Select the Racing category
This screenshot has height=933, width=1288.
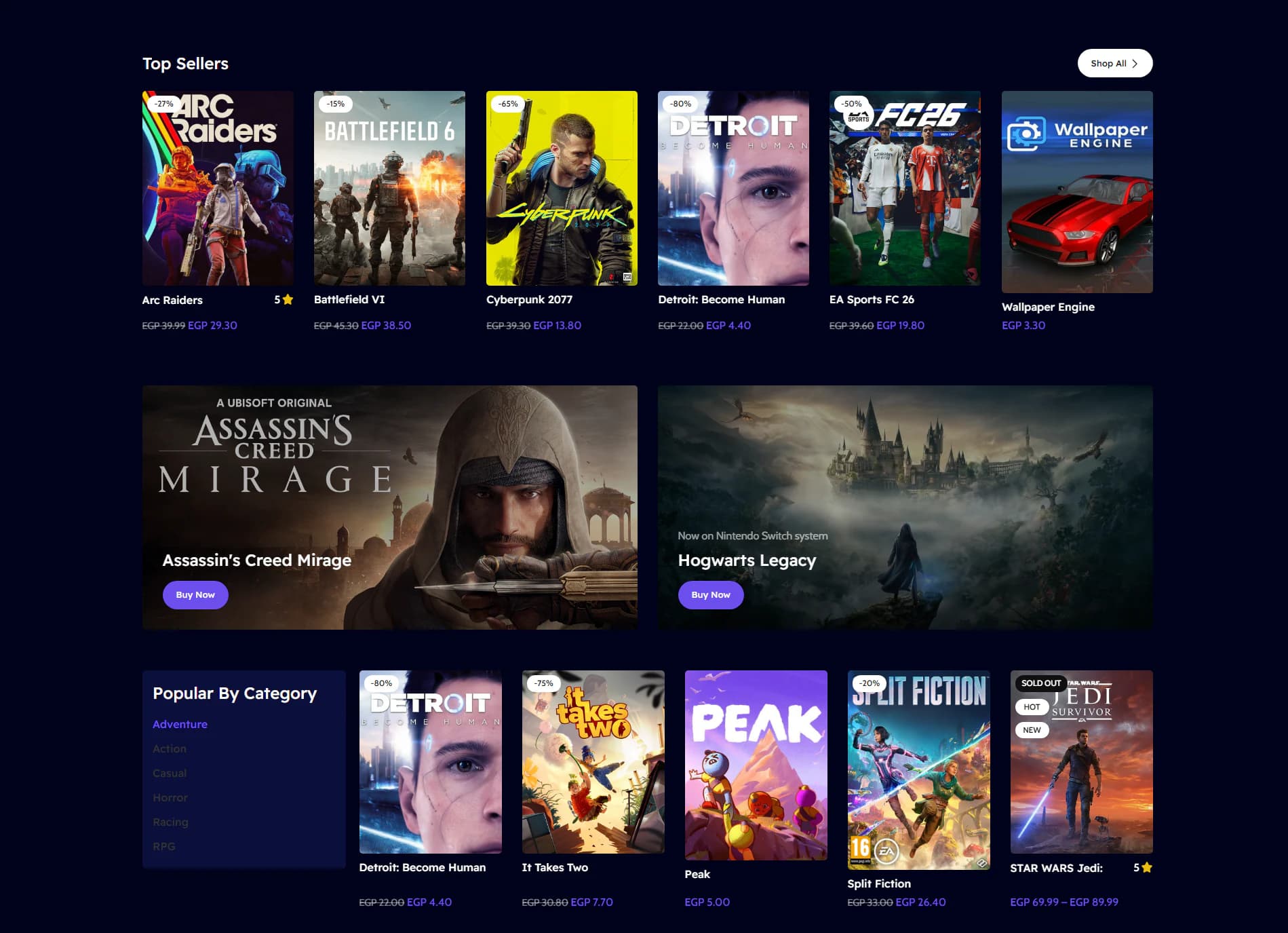[x=170, y=822]
